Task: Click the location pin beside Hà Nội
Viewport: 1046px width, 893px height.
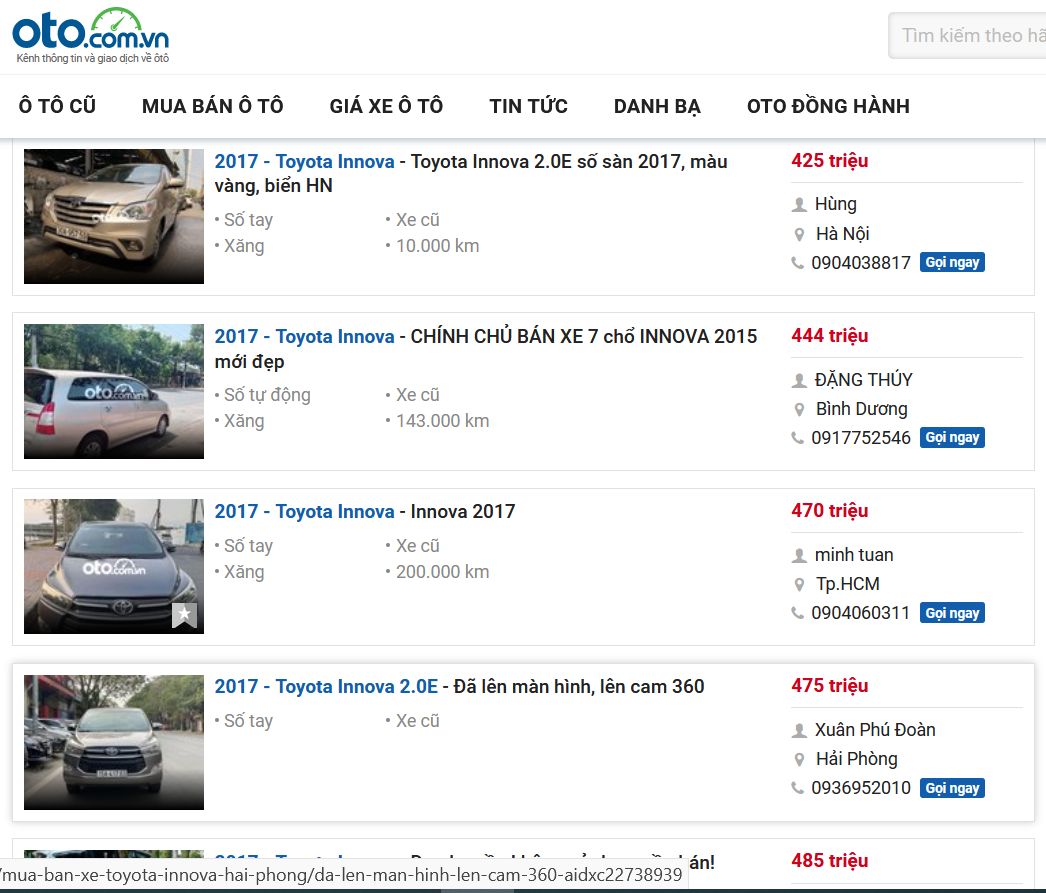Action: tap(799, 234)
